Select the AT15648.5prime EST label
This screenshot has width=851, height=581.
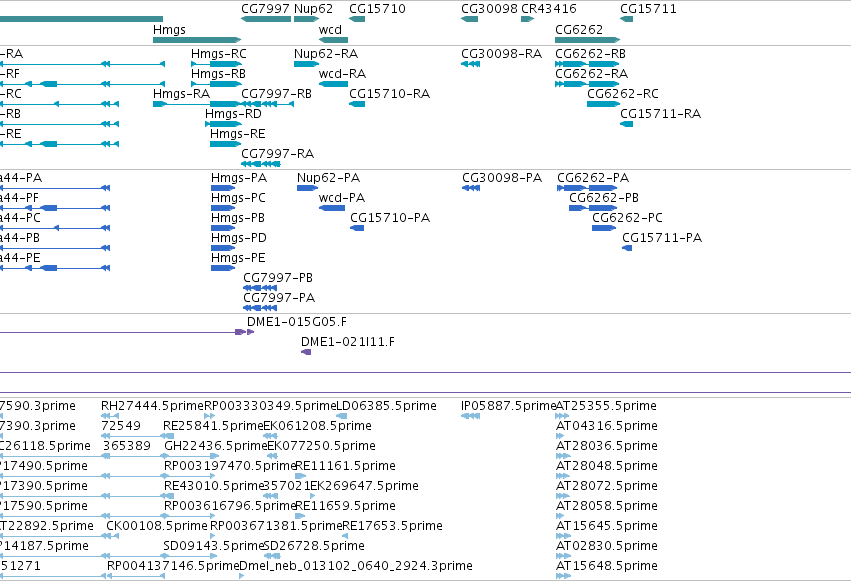607,567
